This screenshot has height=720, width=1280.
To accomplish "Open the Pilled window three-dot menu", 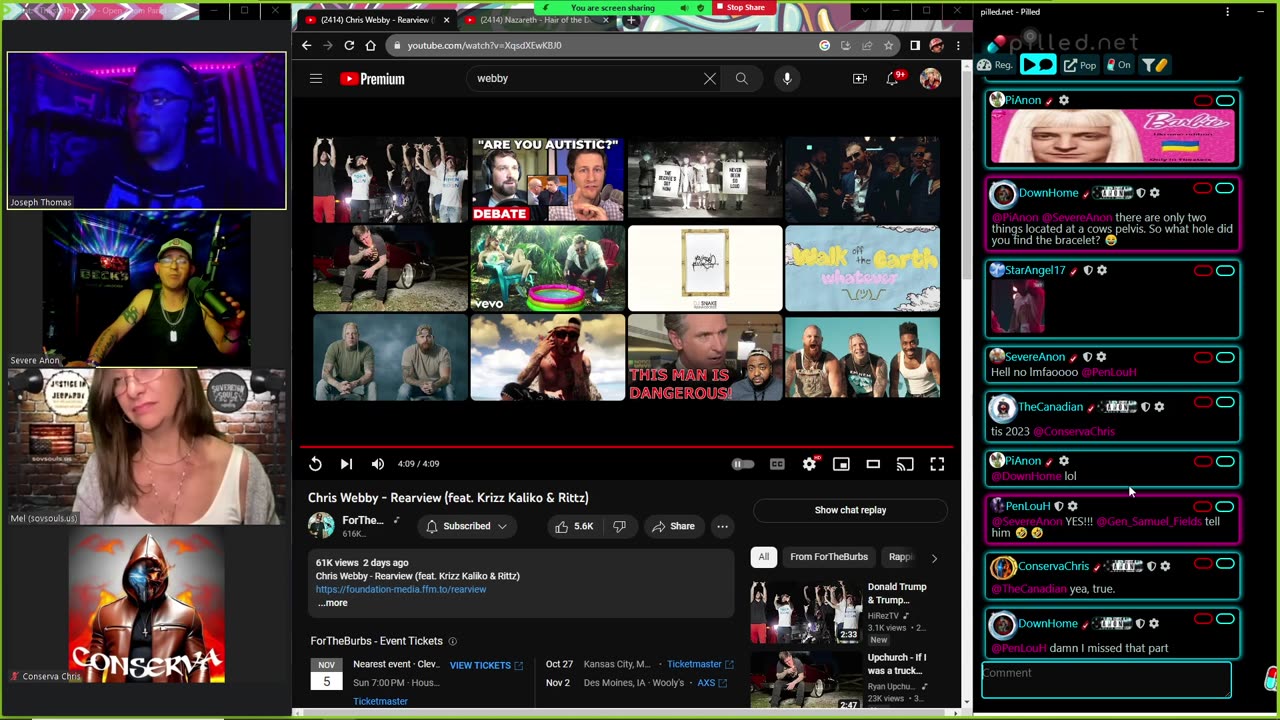I will [x=1227, y=12].
